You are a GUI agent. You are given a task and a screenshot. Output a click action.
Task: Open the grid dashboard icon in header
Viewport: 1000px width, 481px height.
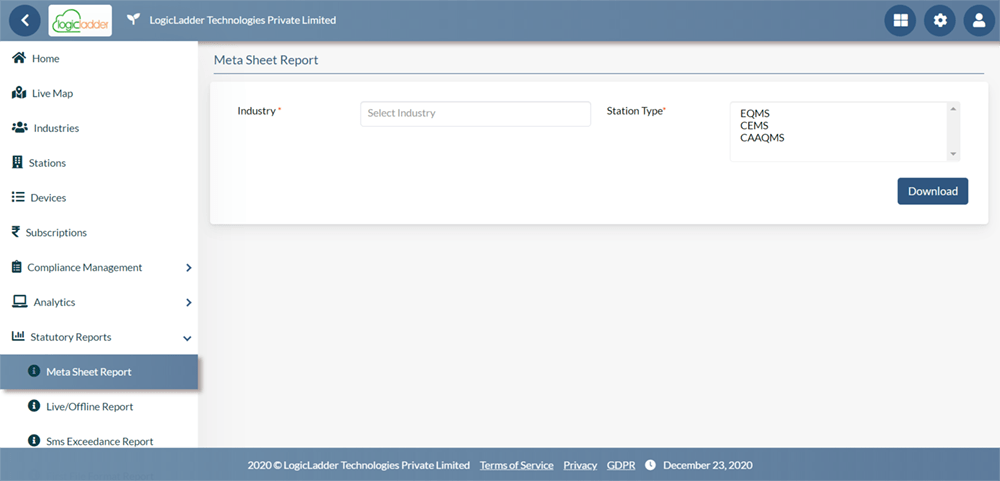[901, 20]
